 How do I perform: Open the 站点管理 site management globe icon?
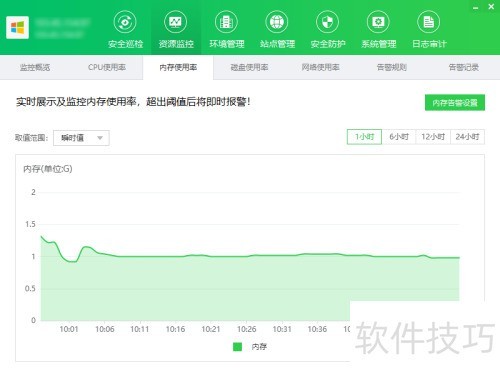click(x=277, y=22)
